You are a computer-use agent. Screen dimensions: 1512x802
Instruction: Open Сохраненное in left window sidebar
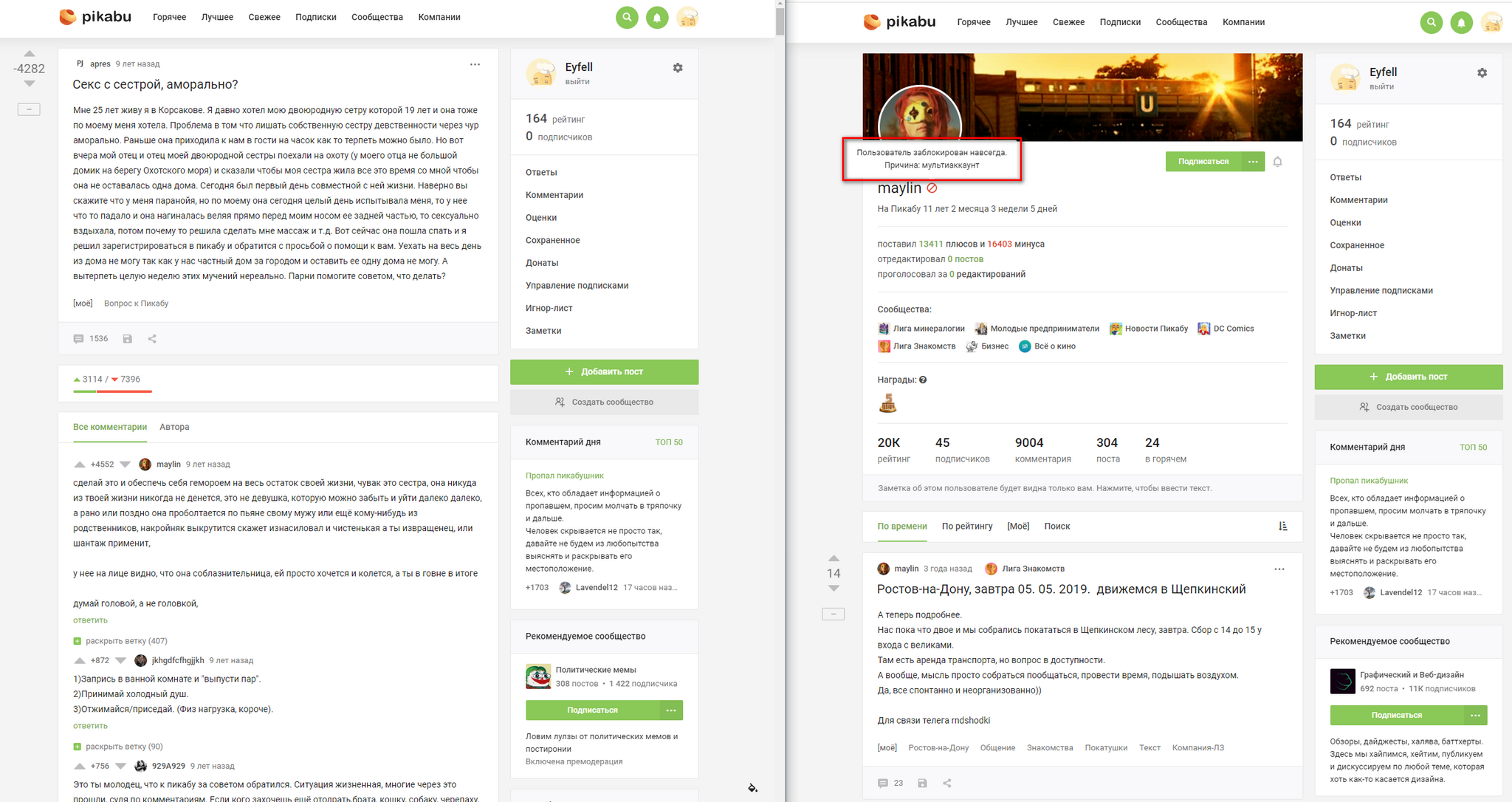[553, 240]
